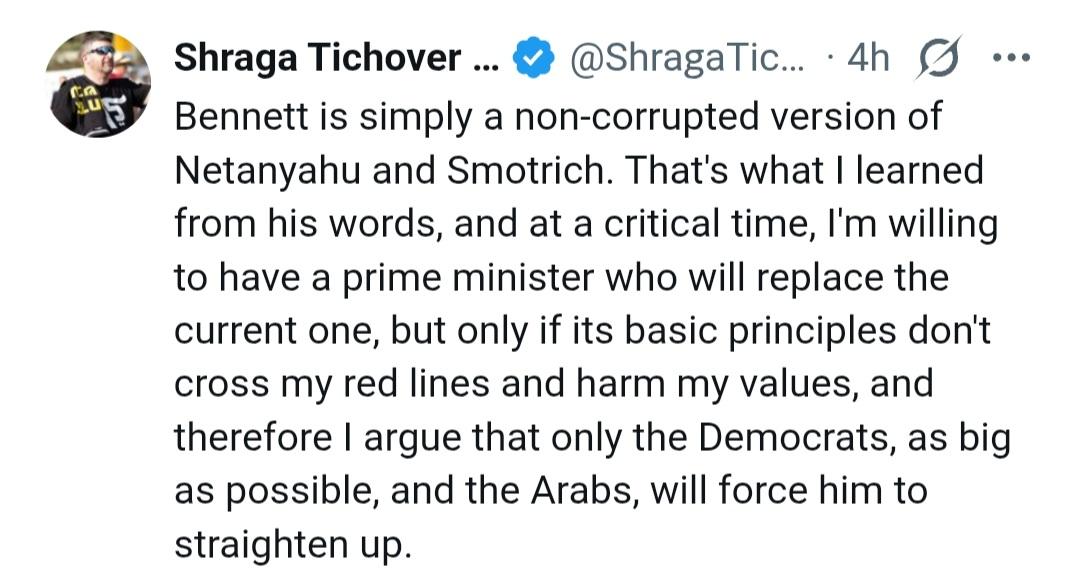
Task: Click the Grok slashed-circle icon
Action: (x=938, y=59)
